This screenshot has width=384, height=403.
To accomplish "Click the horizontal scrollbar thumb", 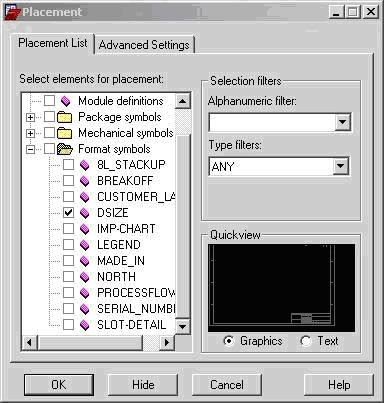I will pyautogui.click(x=90, y=342).
